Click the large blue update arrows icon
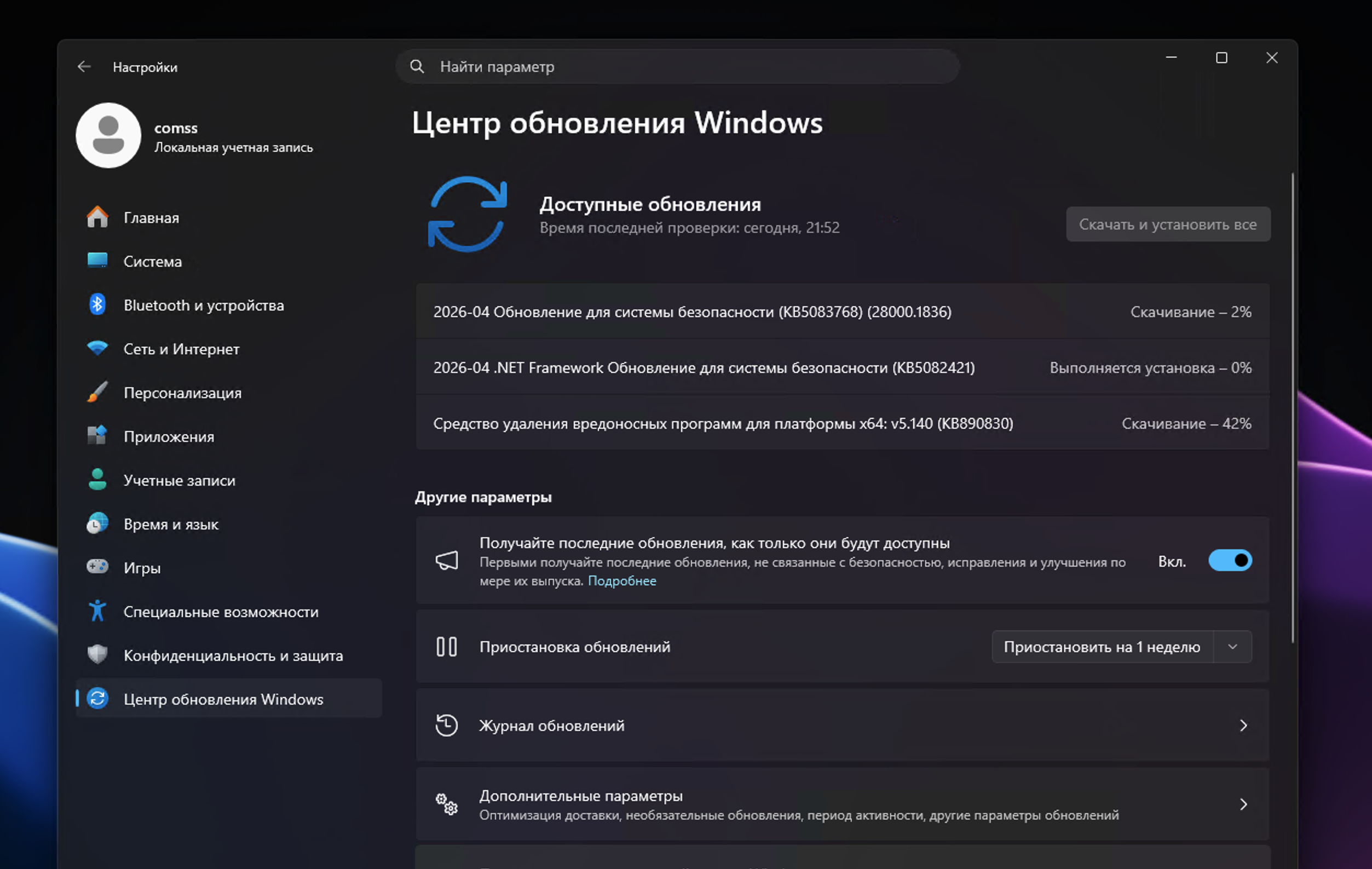This screenshot has height=869, width=1372. (x=467, y=214)
